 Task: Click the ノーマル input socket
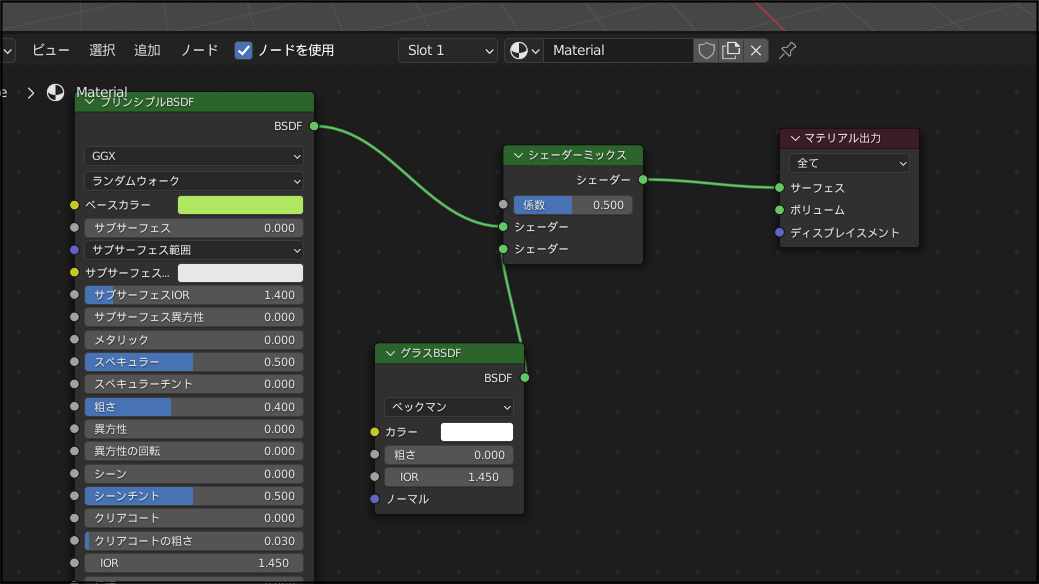[374, 498]
